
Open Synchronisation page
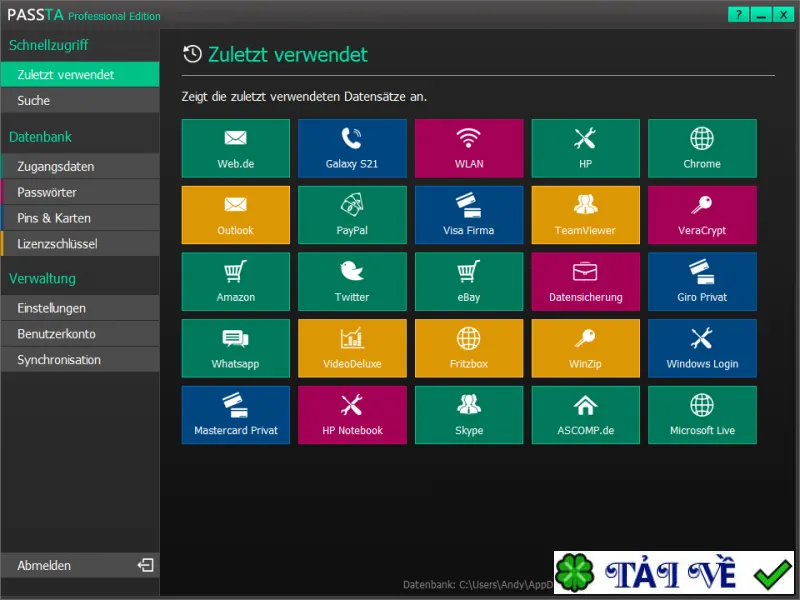[x=80, y=360]
